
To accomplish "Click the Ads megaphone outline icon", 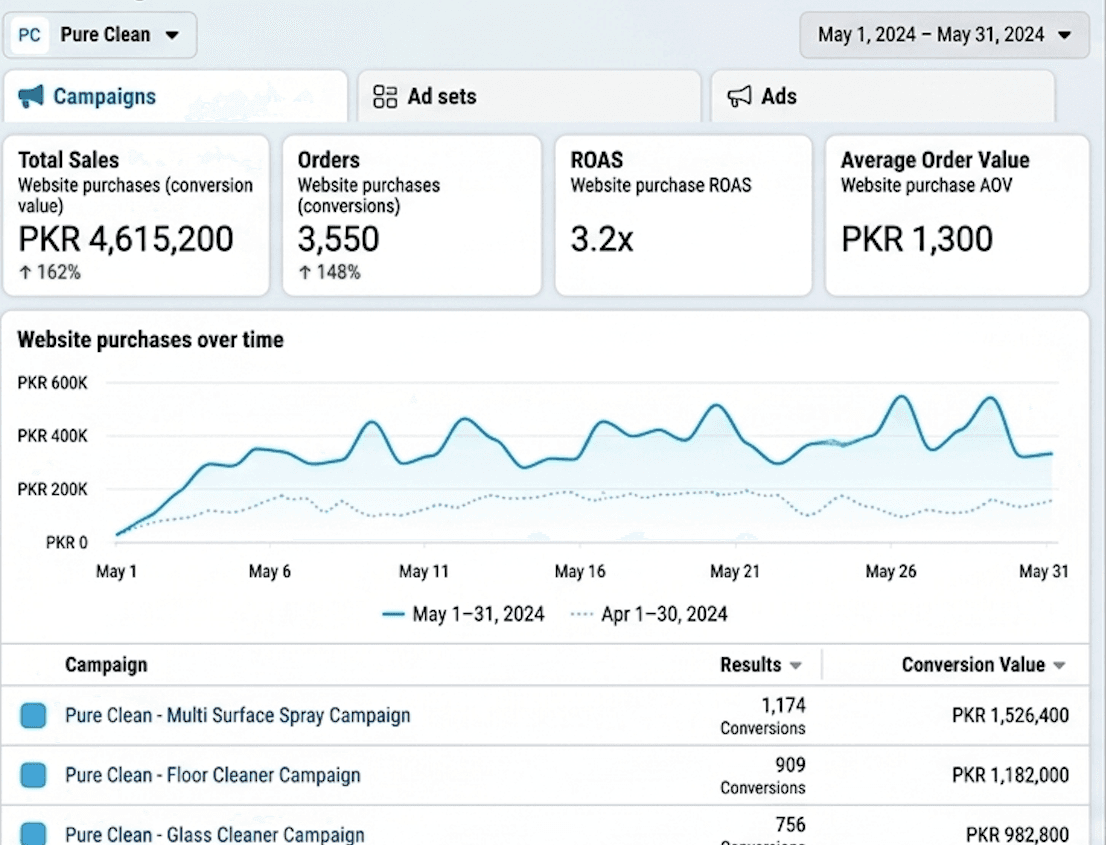I will click(x=739, y=97).
